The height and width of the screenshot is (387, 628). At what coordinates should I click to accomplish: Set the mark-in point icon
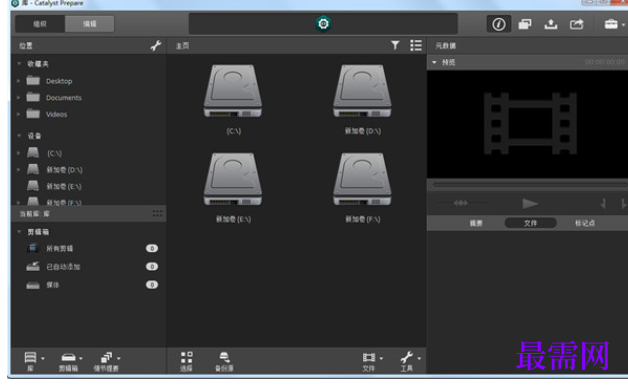tap(603, 204)
